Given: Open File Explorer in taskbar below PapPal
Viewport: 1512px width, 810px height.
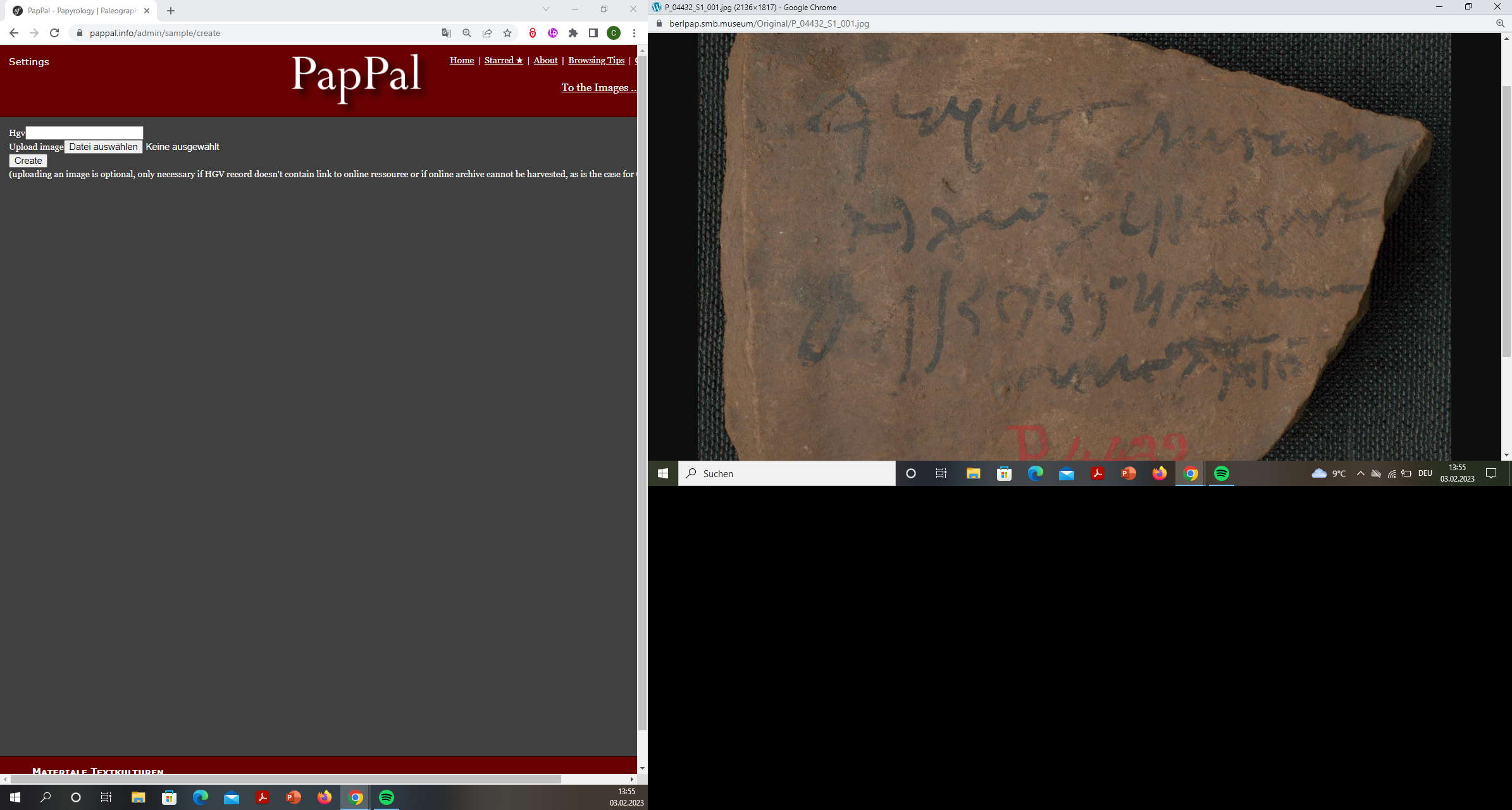Looking at the screenshot, I should [138, 797].
